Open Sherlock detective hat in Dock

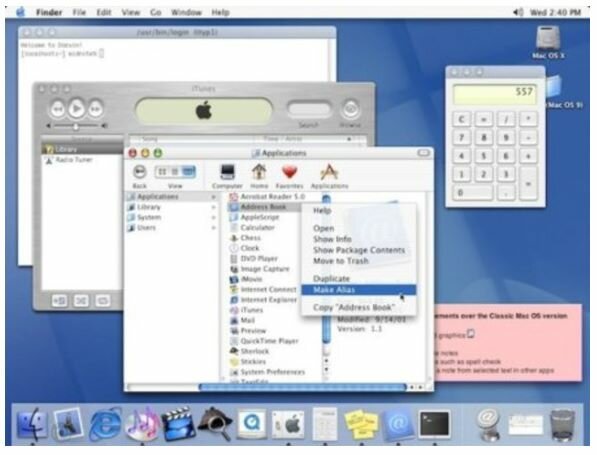(x=215, y=424)
